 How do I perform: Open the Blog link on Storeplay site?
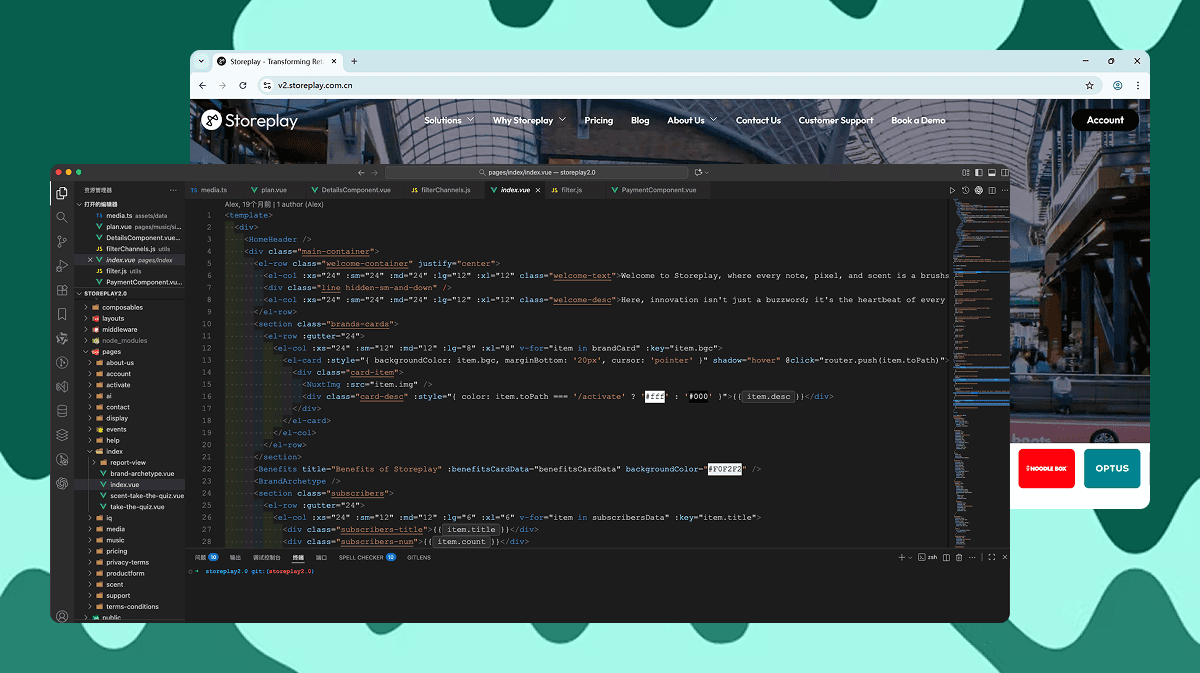[x=640, y=120]
